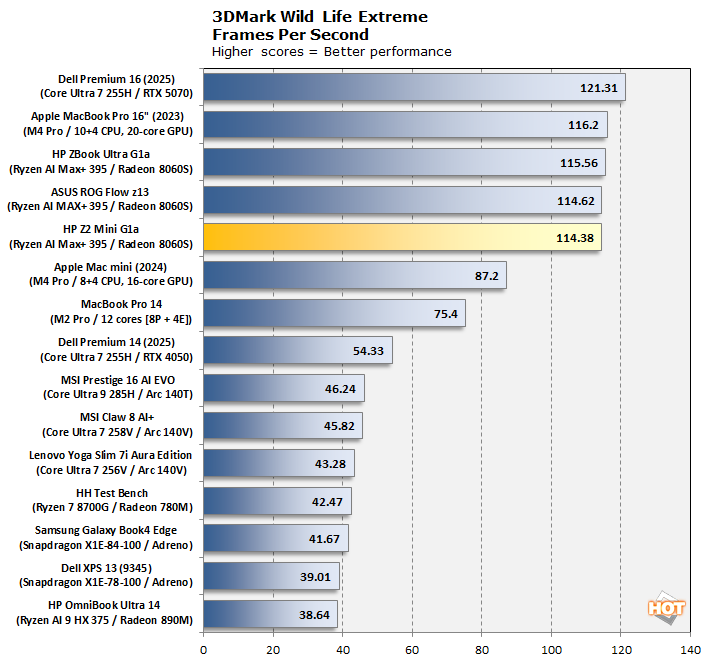Screen dimensions: 708x667
Task: Click the 75.4 score value
Action: (446, 314)
